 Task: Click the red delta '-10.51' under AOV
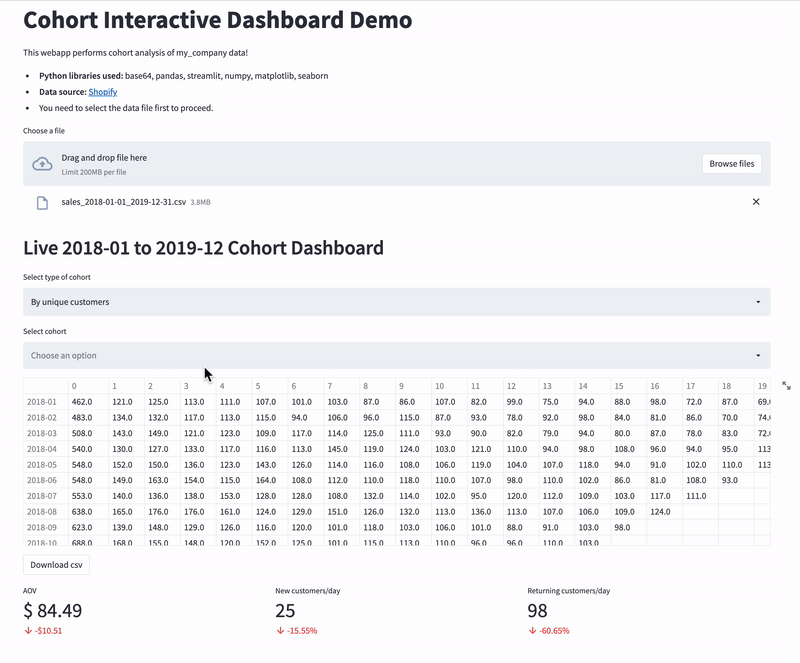pos(47,631)
